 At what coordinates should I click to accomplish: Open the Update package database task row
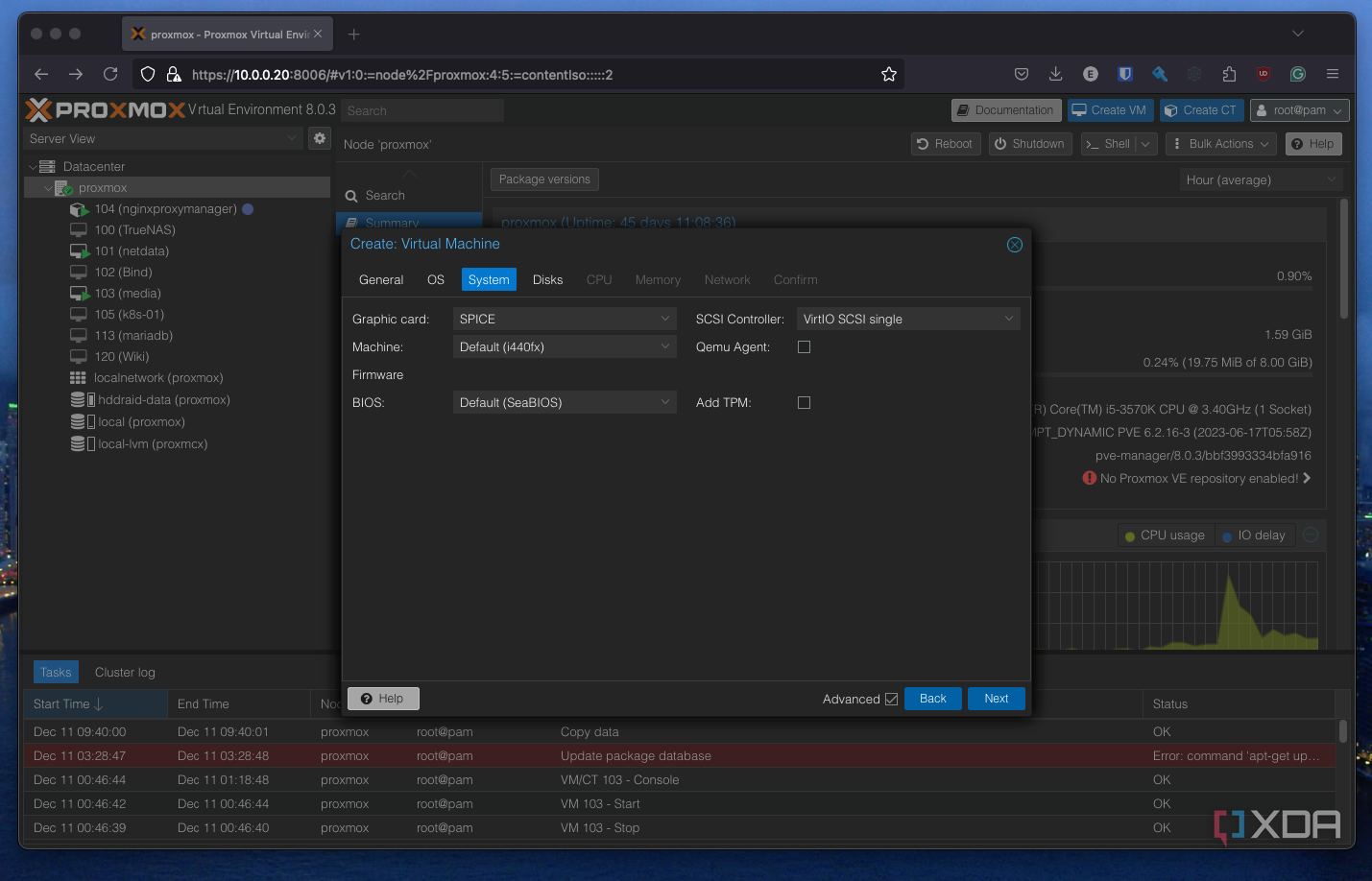pos(679,756)
